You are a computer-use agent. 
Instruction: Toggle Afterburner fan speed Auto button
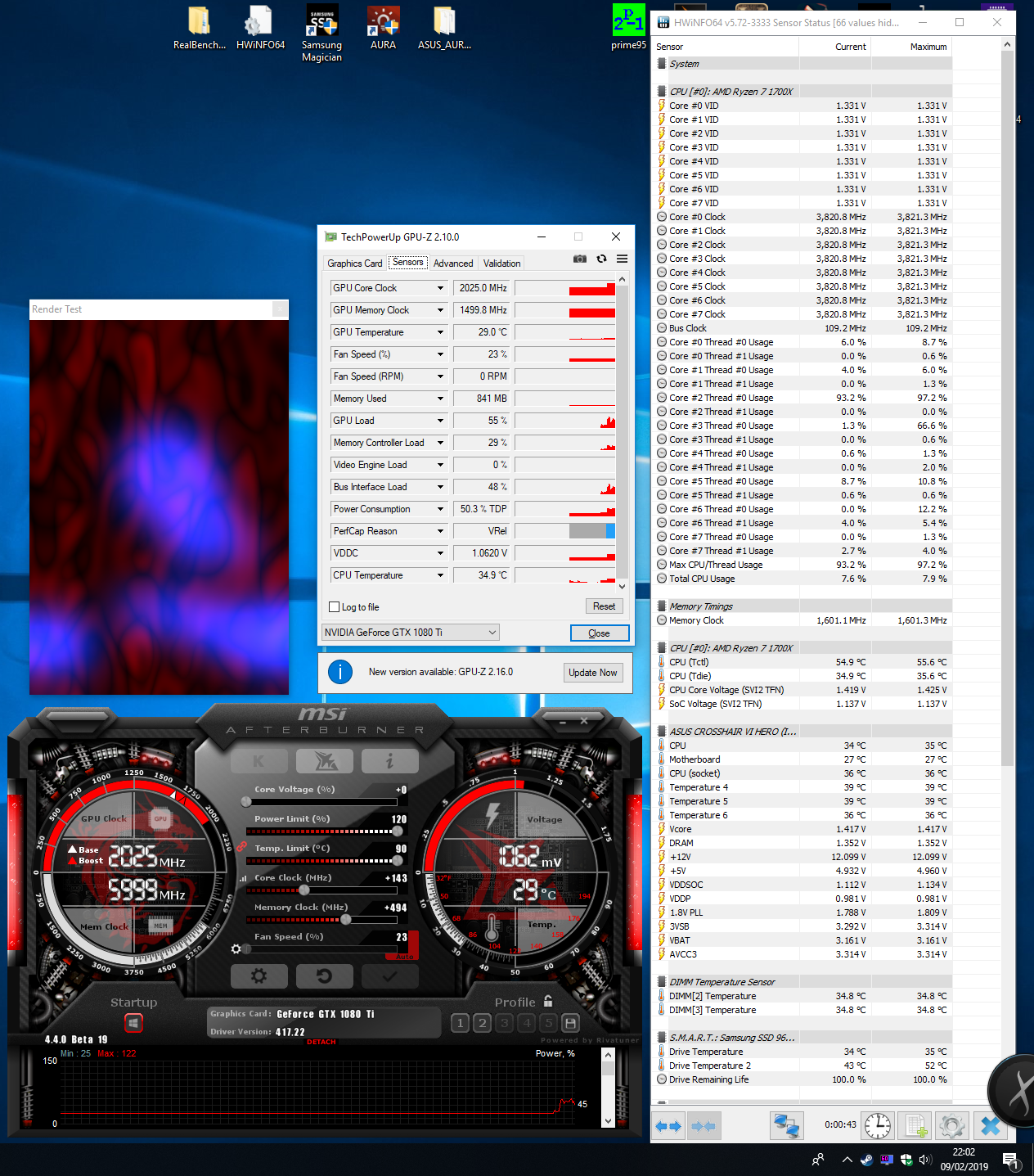[x=404, y=956]
